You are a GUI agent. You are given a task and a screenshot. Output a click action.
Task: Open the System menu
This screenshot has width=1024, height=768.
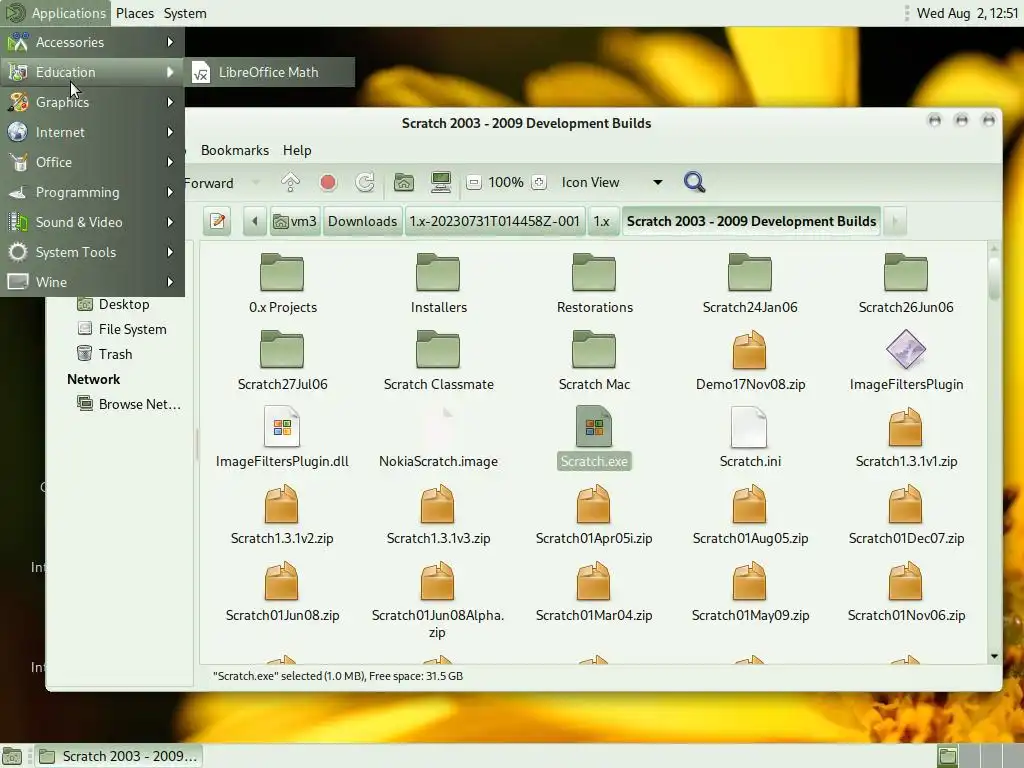tap(185, 13)
